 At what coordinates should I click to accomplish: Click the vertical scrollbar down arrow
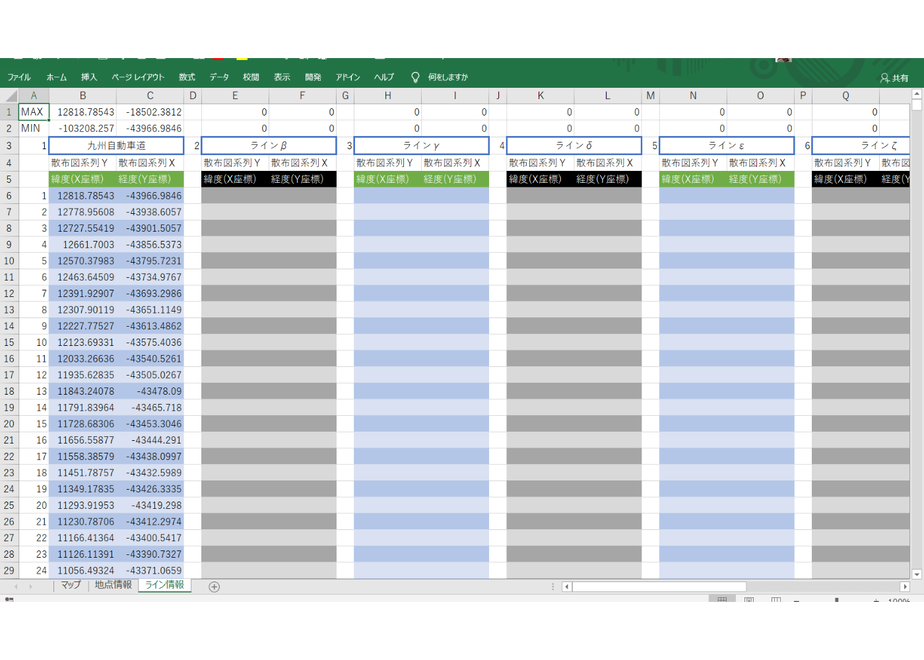916,574
